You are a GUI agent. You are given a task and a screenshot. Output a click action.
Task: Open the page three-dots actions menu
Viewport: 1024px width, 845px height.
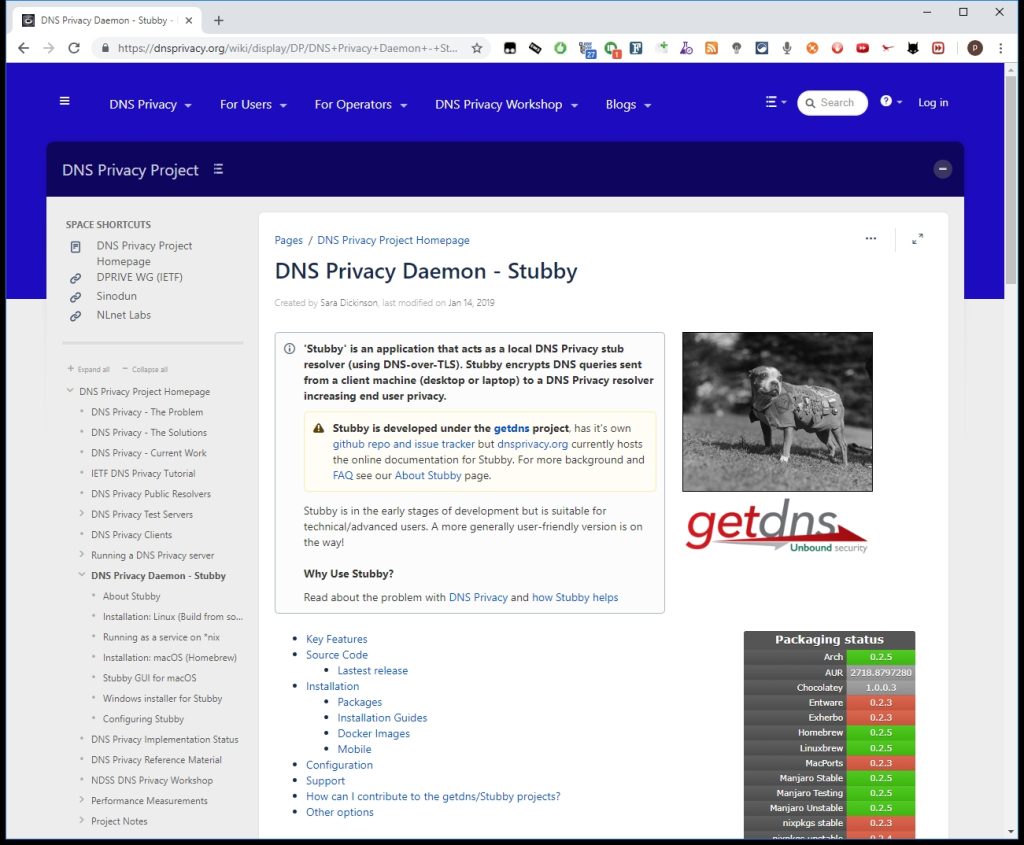pyautogui.click(x=871, y=238)
